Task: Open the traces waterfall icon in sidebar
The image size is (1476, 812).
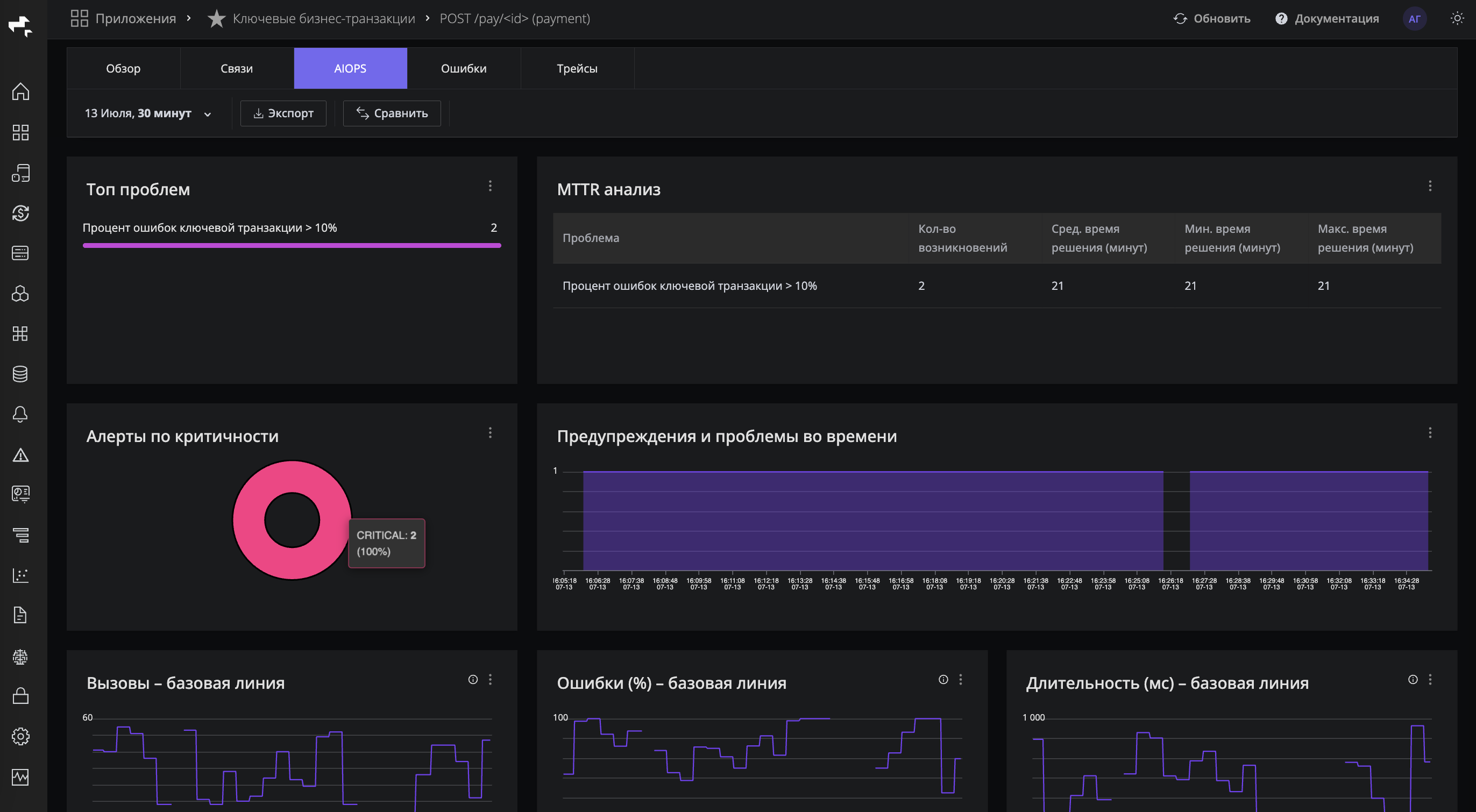Action: (x=20, y=535)
